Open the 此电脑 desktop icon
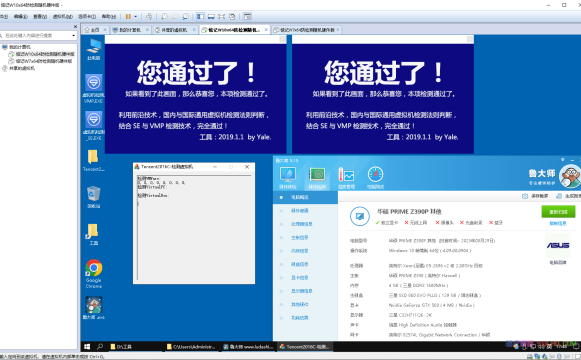The image size is (581, 360). pyautogui.click(x=94, y=49)
